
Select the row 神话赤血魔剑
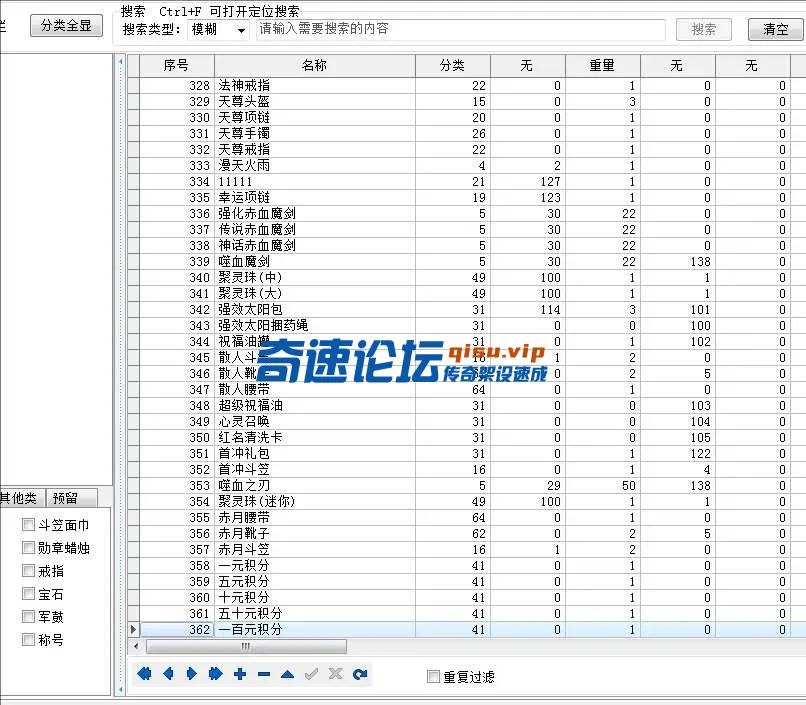point(465,245)
